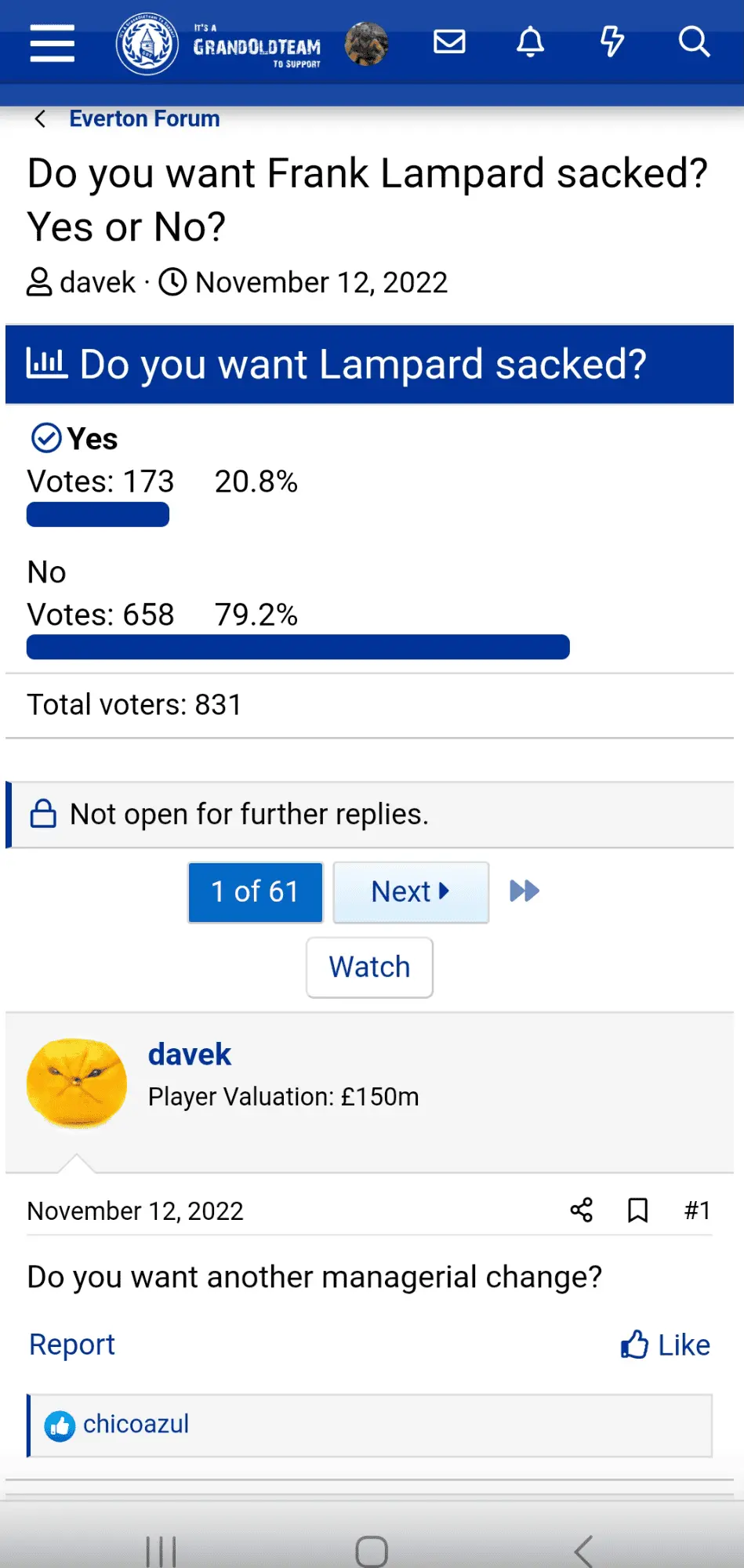Open page selector 1 of 61

click(256, 892)
